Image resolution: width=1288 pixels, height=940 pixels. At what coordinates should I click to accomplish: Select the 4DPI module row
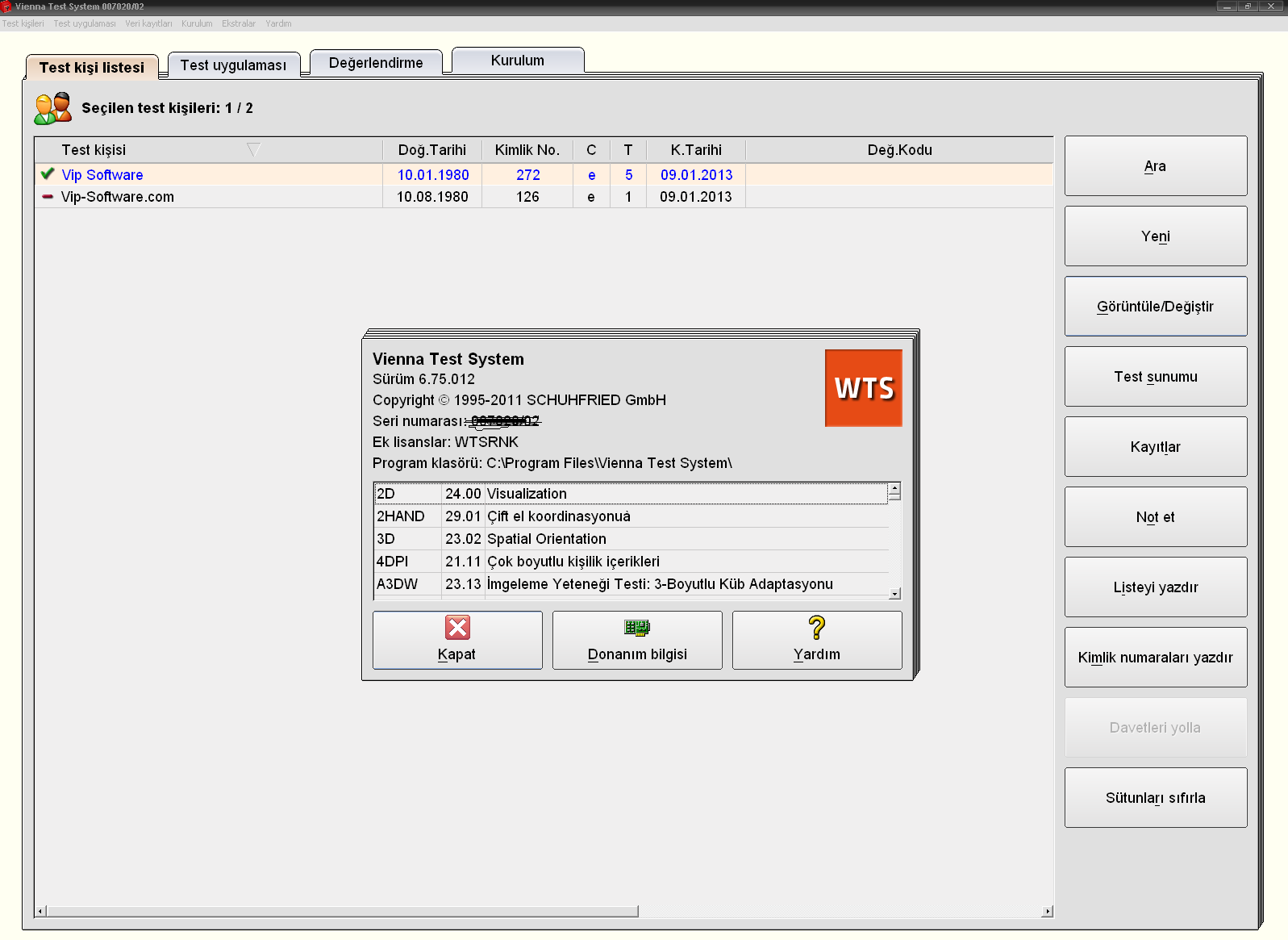point(631,562)
